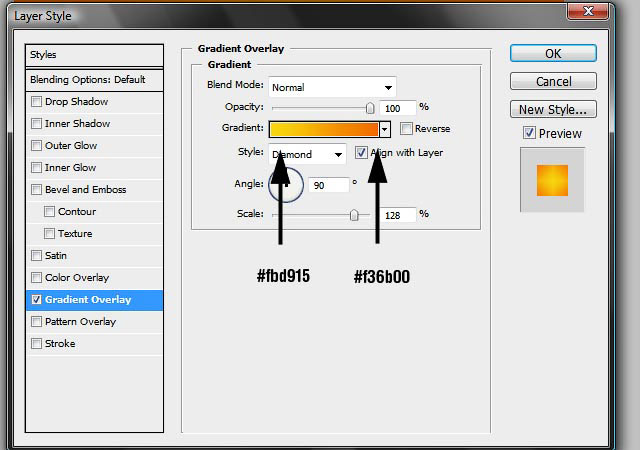Image resolution: width=640 pixels, height=450 pixels.
Task: Open the gradient editor from gradient bar
Action: [324, 129]
